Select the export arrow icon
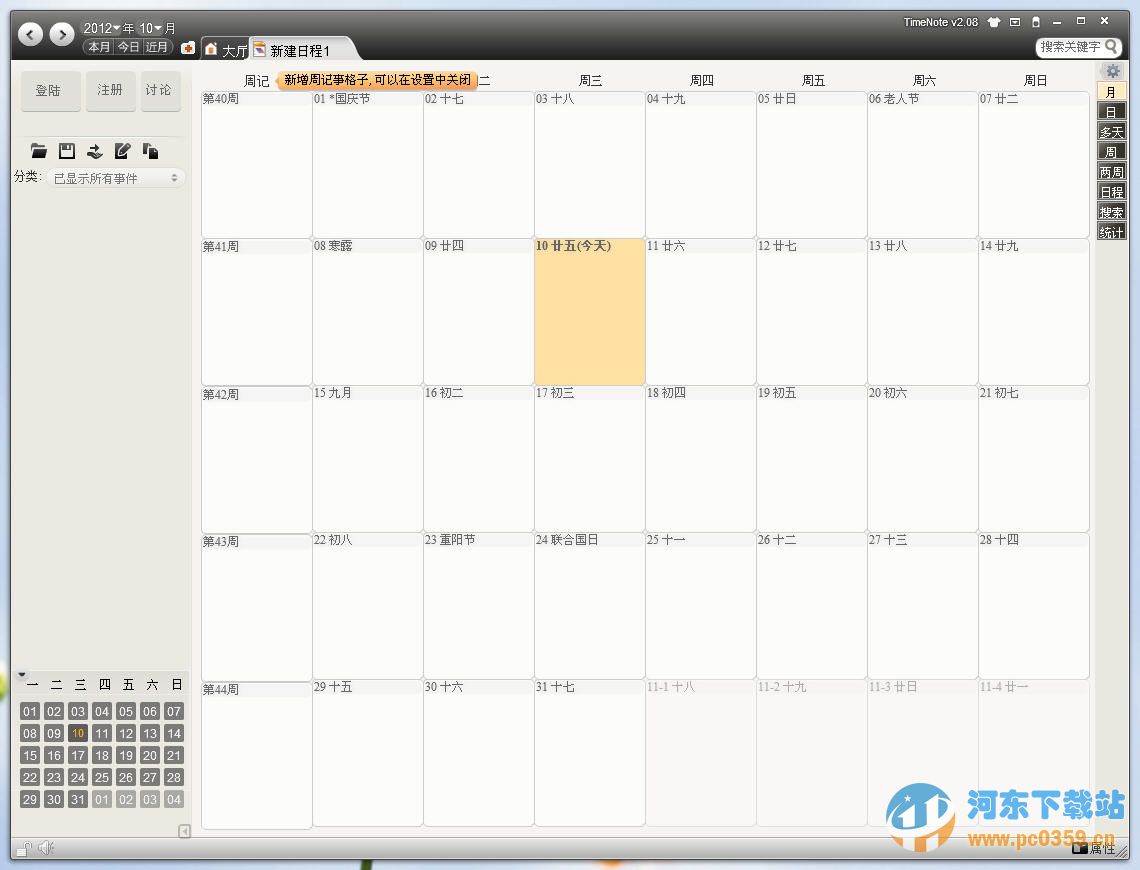 pyautogui.click(x=94, y=150)
